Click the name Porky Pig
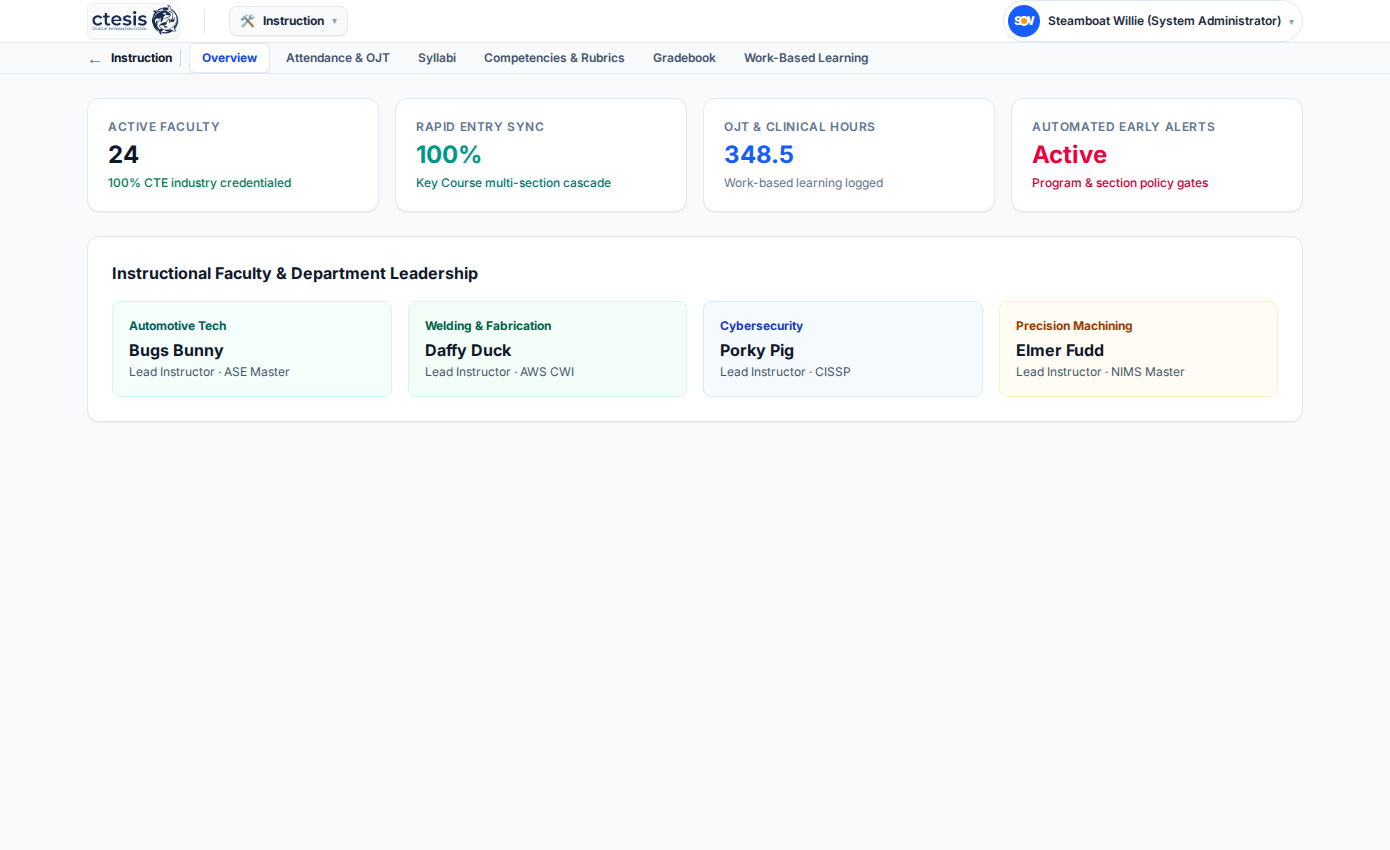The height and width of the screenshot is (850, 1390). pos(757,350)
